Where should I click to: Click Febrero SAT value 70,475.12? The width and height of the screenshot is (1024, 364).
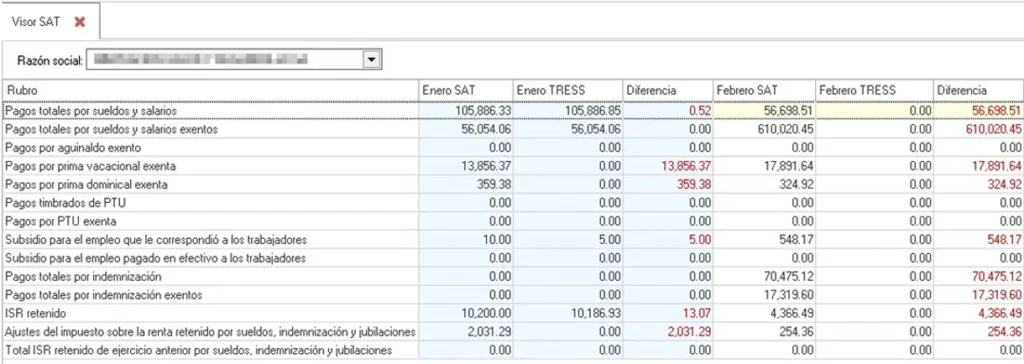pos(788,276)
